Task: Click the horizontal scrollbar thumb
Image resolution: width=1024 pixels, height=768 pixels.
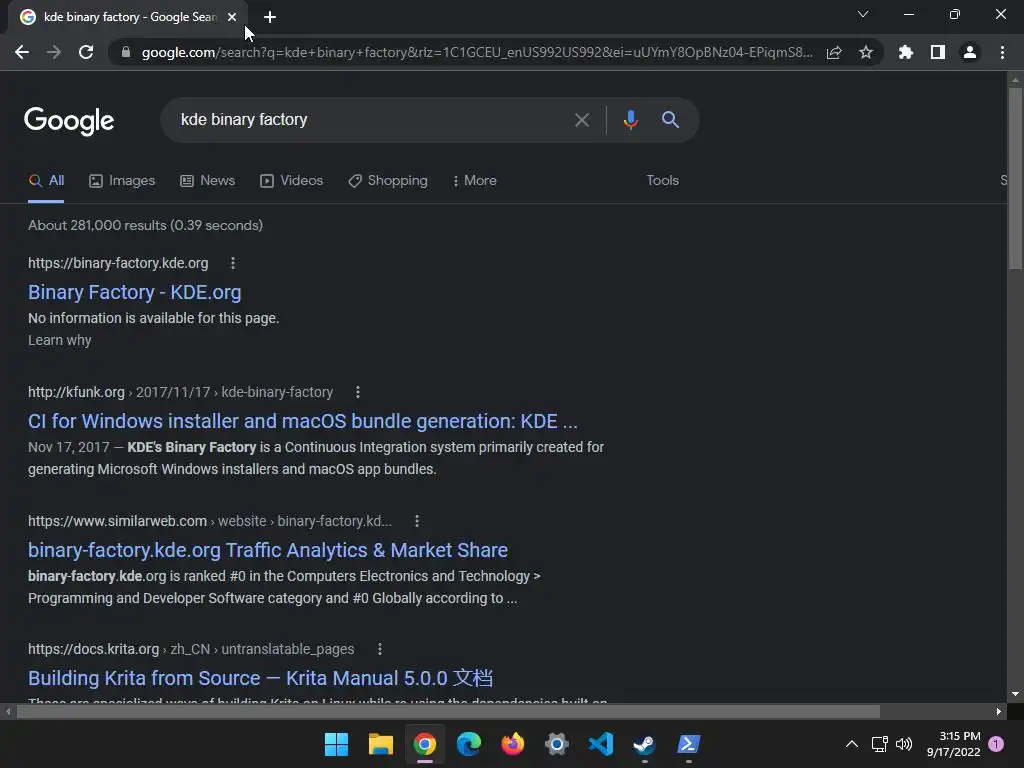Action: click(448, 711)
